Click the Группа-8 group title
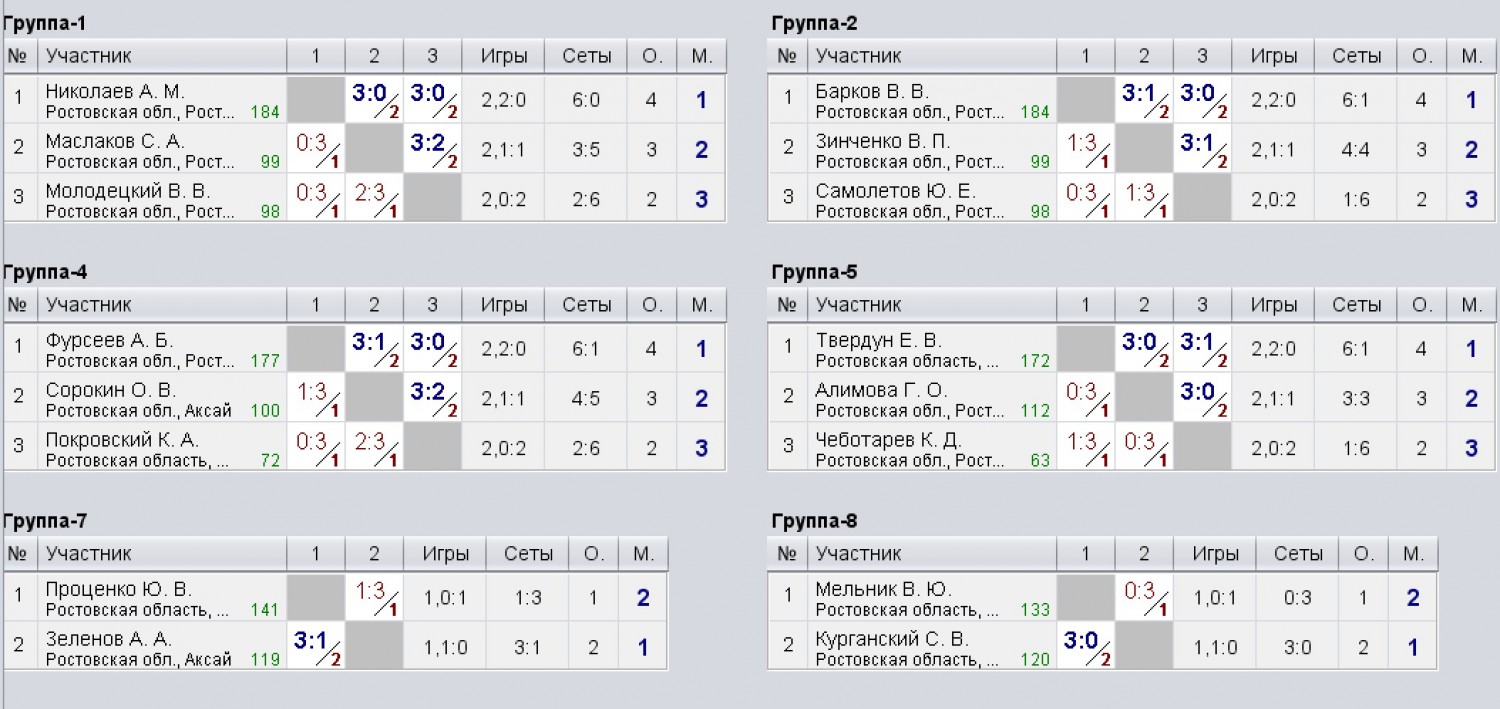The height and width of the screenshot is (709, 1500). click(x=815, y=521)
